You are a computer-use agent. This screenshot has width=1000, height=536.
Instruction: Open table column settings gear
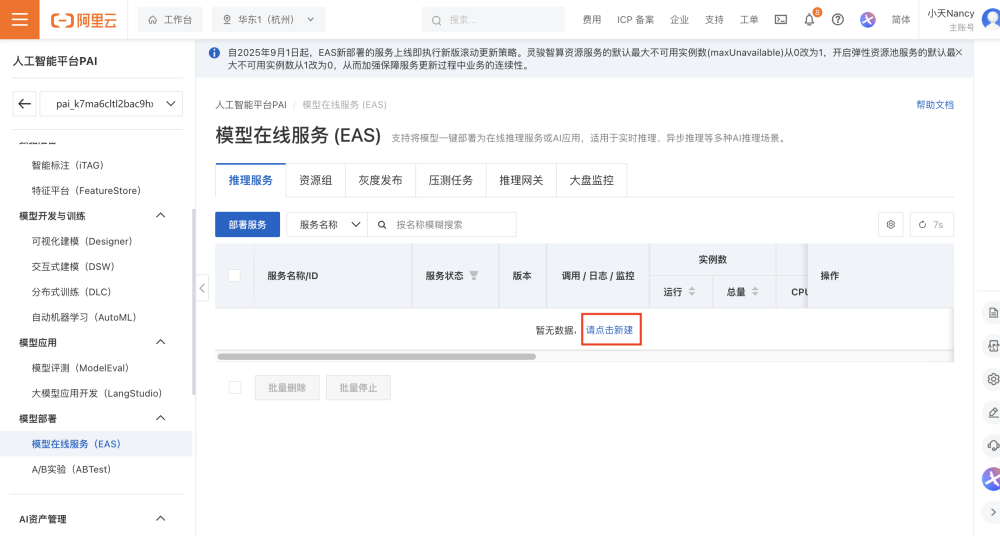(x=890, y=225)
